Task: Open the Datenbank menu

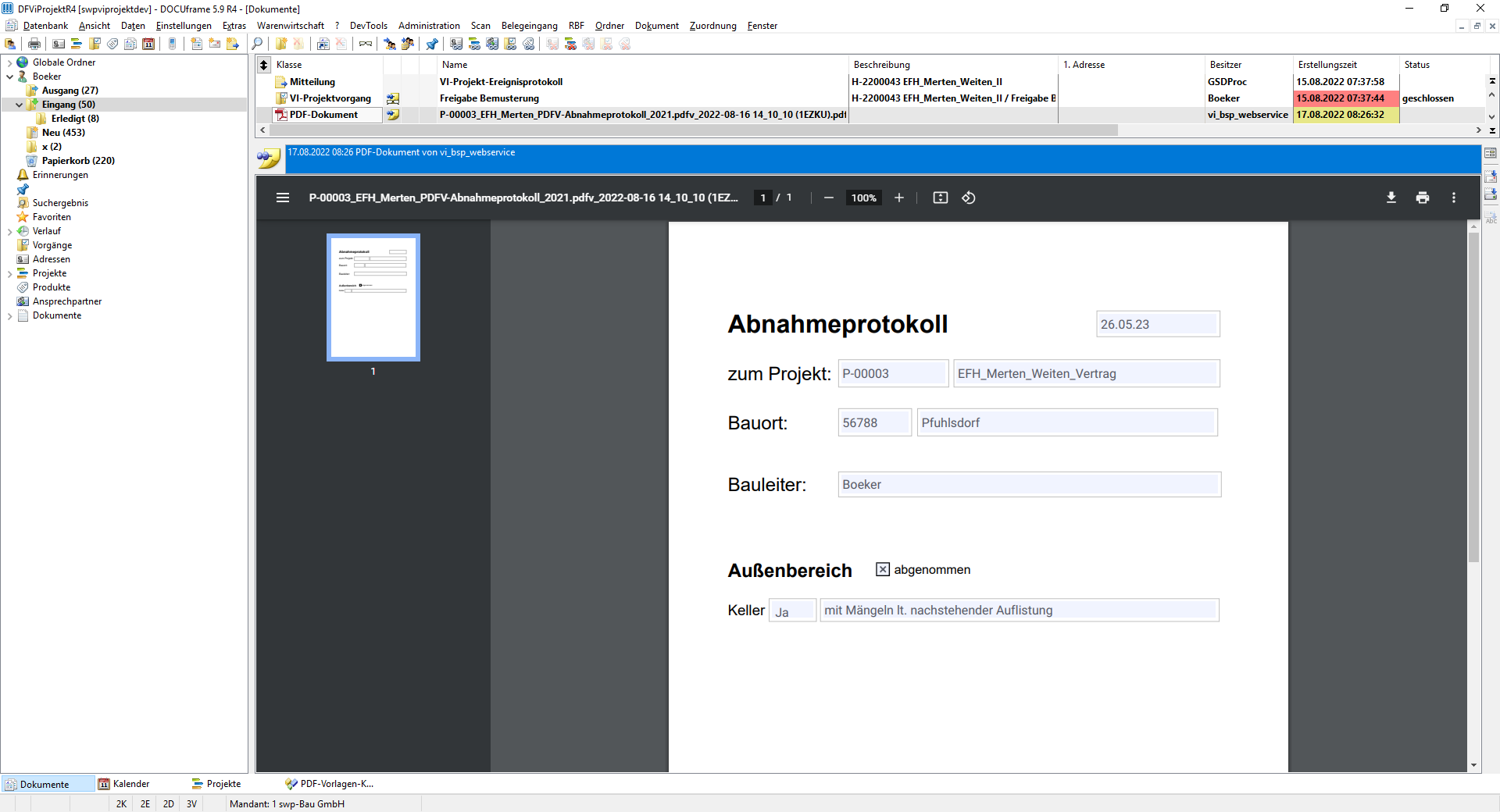Action: click(x=45, y=26)
